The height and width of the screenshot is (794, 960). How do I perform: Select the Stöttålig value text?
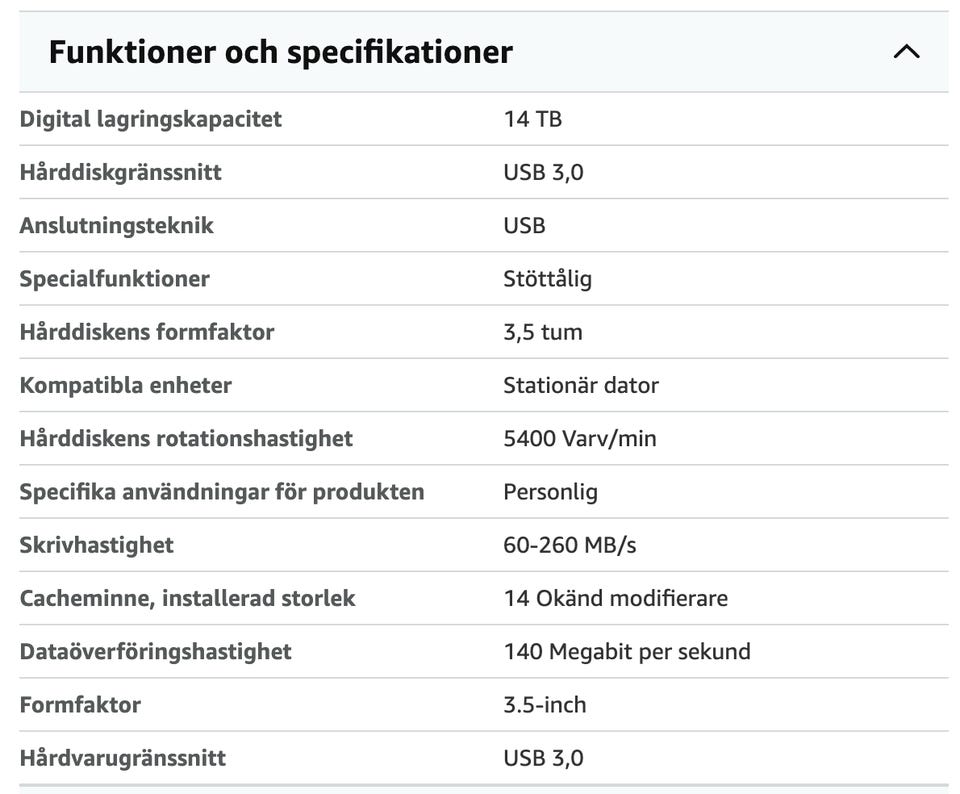pos(547,278)
